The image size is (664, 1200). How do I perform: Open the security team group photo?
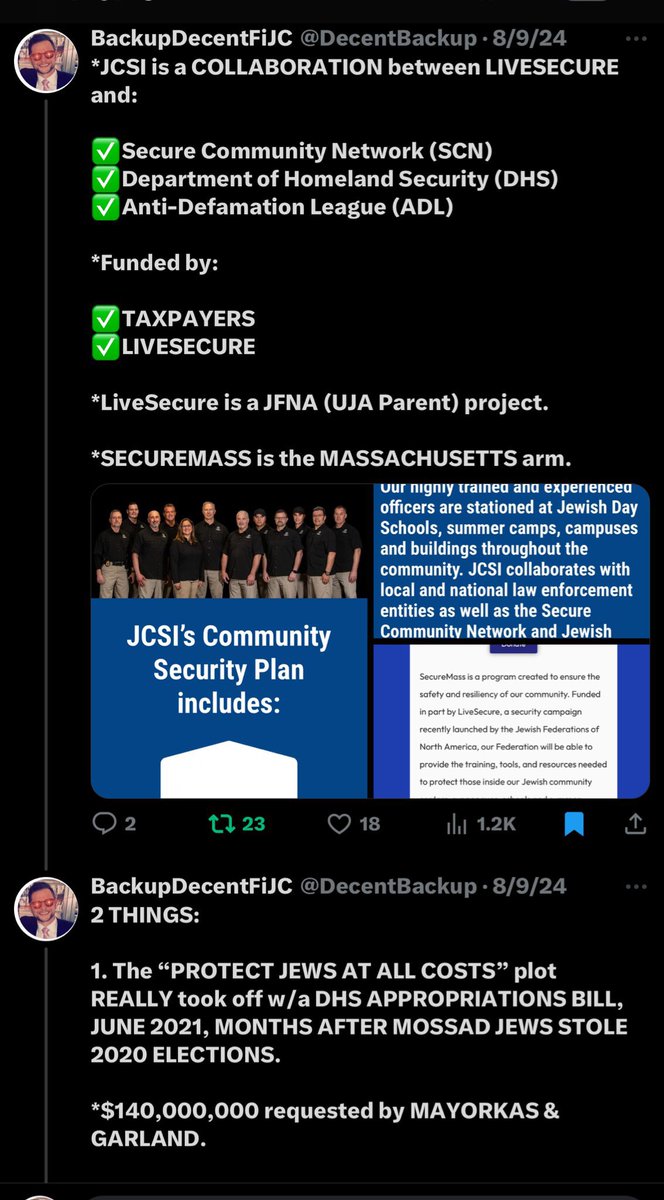coord(230,541)
